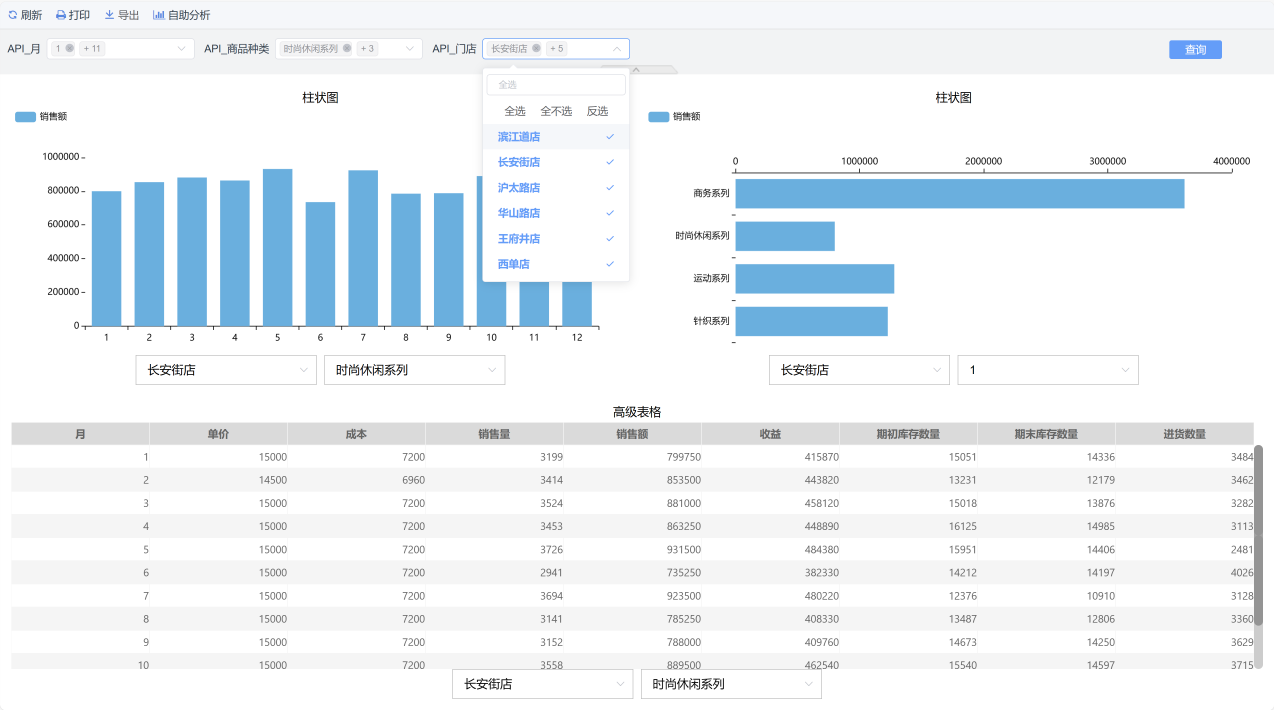
Task: Toggle 华山路店 option in store dropdown
Action: click(x=556, y=213)
